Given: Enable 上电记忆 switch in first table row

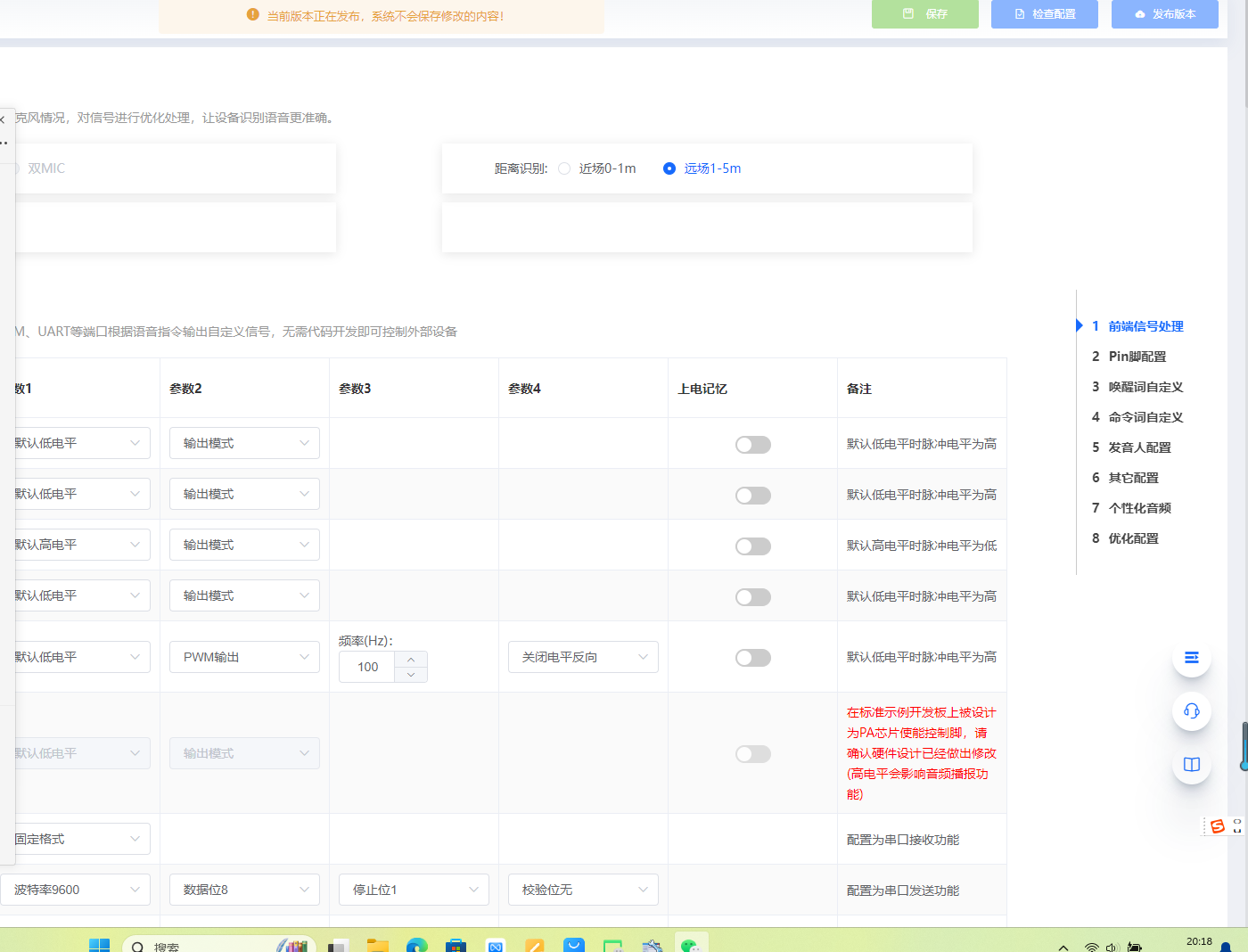Looking at the screenshot, I should pos(752,445).
